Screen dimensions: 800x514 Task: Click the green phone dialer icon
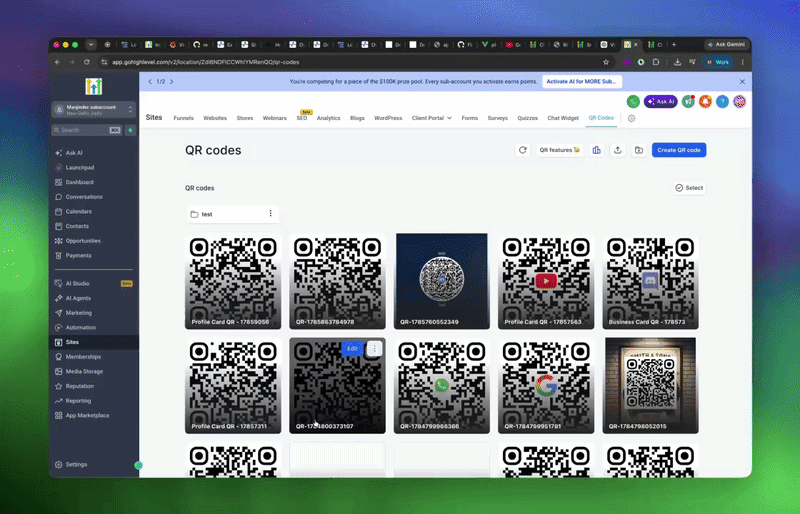click(633, 102)
